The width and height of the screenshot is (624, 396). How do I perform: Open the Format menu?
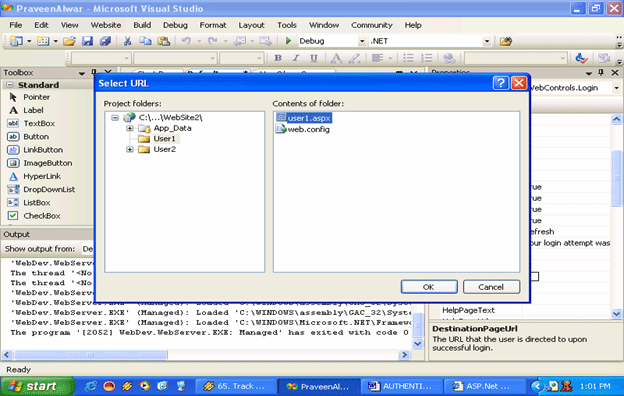pyautogui.click(x=213, y=25)
